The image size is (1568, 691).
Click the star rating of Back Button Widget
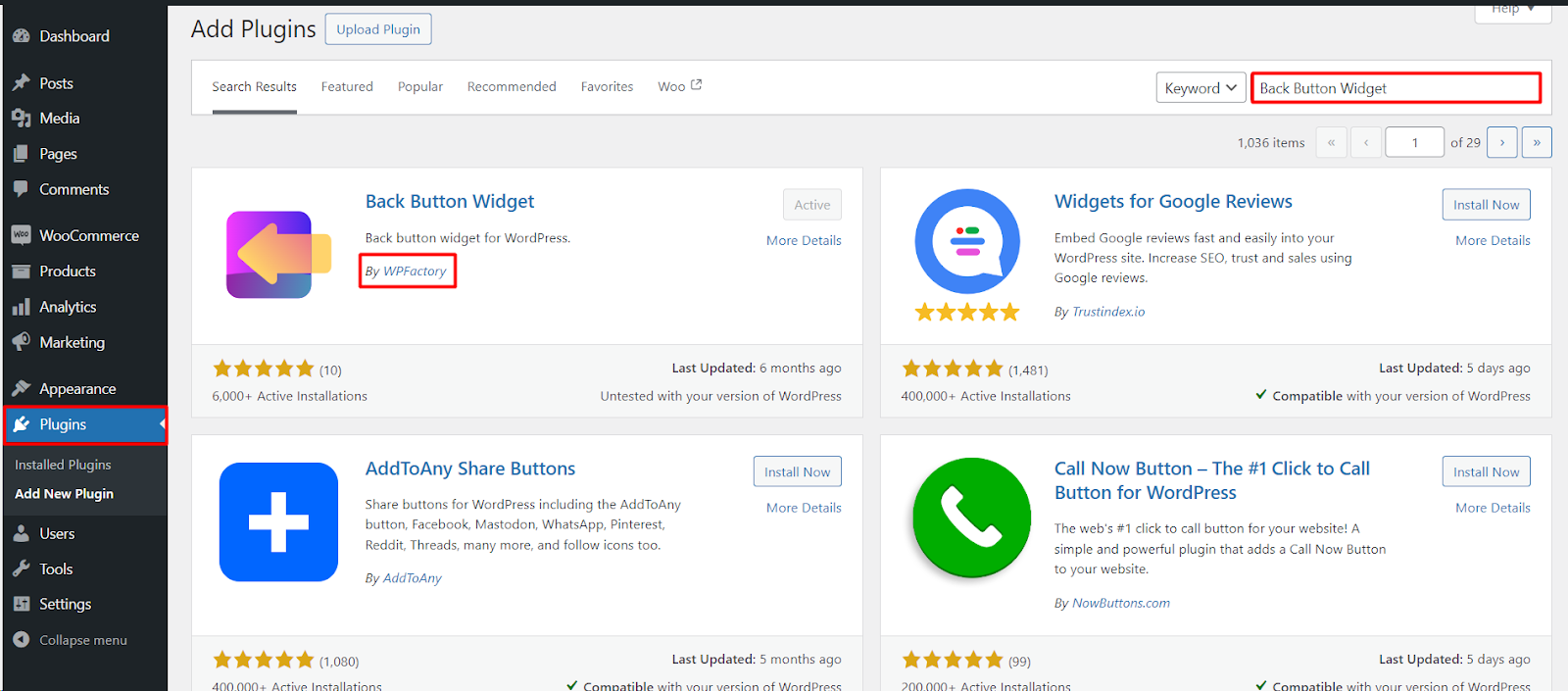pos(264,369)
